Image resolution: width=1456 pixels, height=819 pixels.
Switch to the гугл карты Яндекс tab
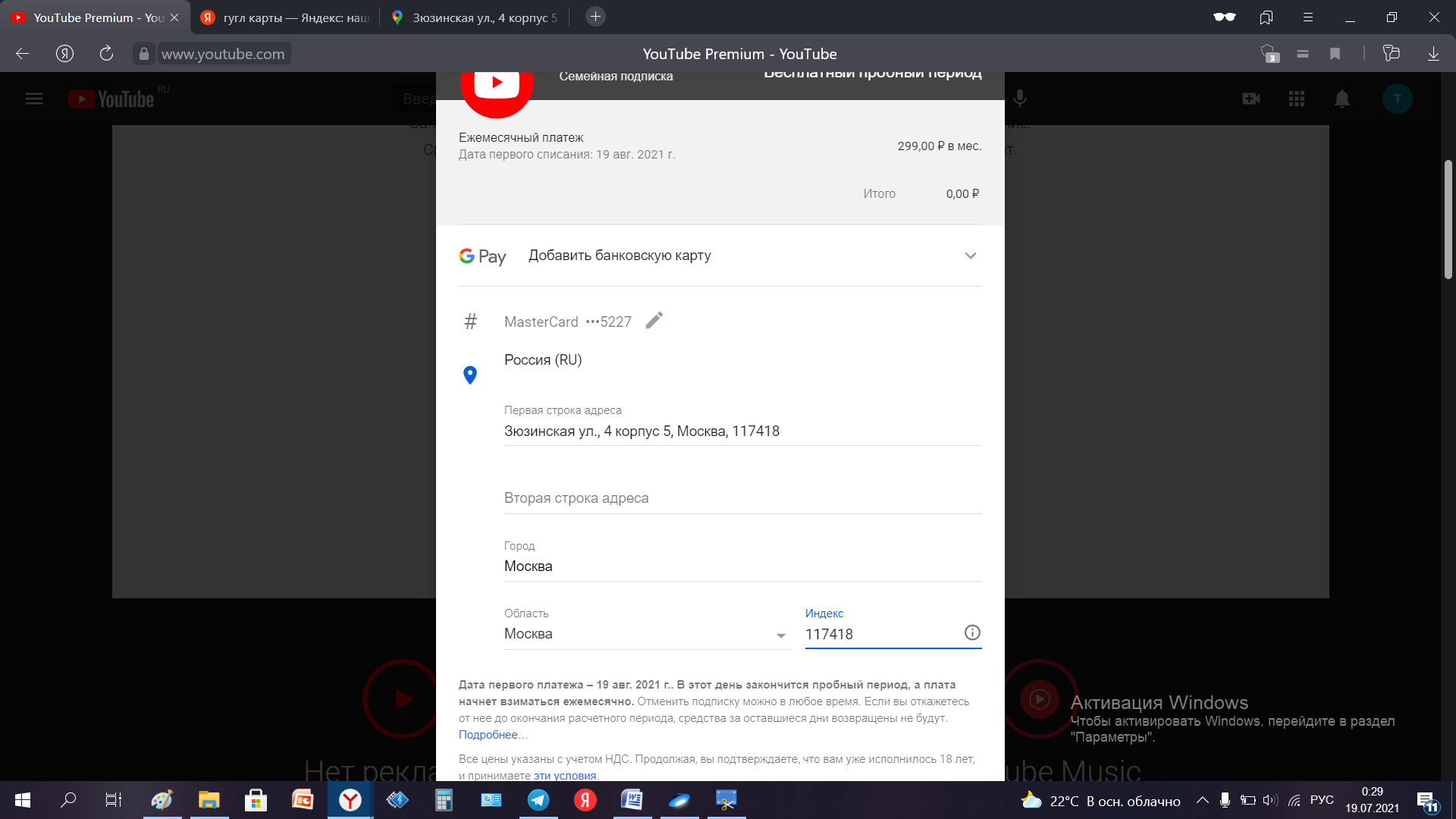[x=285, y=17]
